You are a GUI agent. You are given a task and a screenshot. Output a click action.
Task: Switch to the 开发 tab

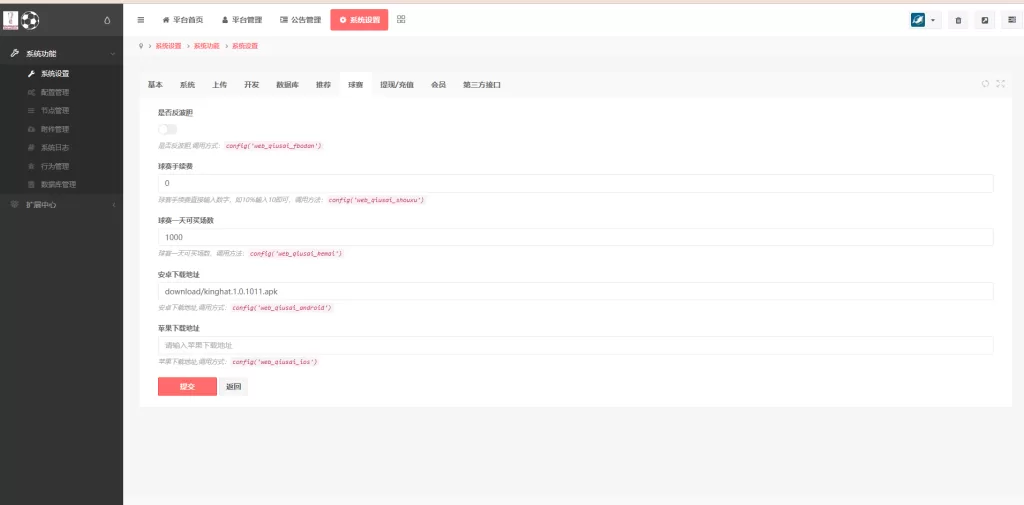(x=251, y=85)
